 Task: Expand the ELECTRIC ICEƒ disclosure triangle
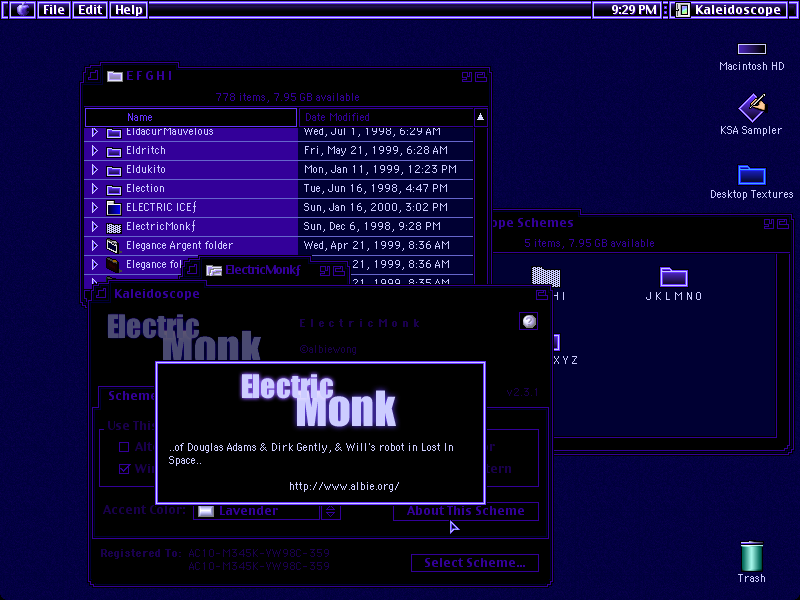click(x=94, y=207)
